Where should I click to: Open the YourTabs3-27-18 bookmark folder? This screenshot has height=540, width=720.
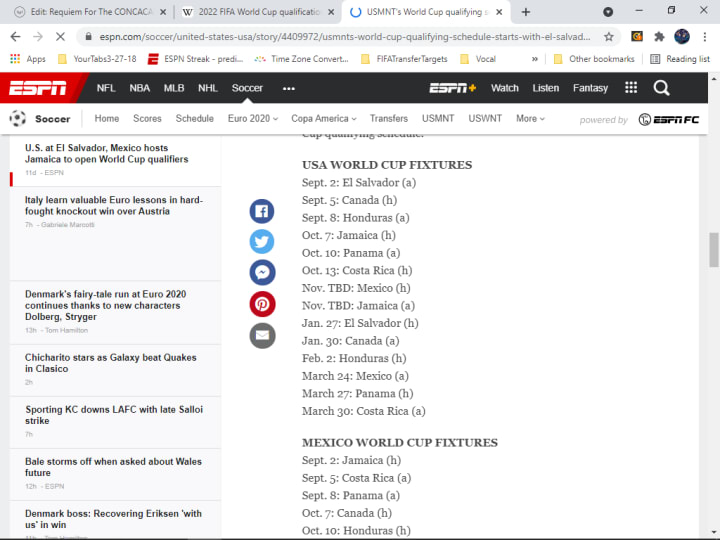click(97, 59)
